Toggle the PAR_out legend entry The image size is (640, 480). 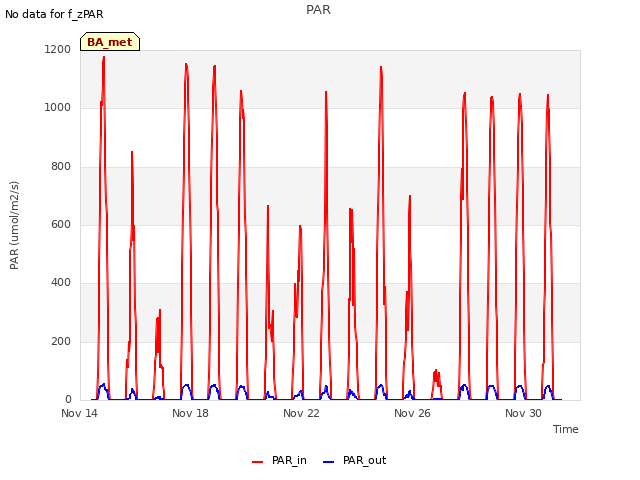click(x=354, y=460)
